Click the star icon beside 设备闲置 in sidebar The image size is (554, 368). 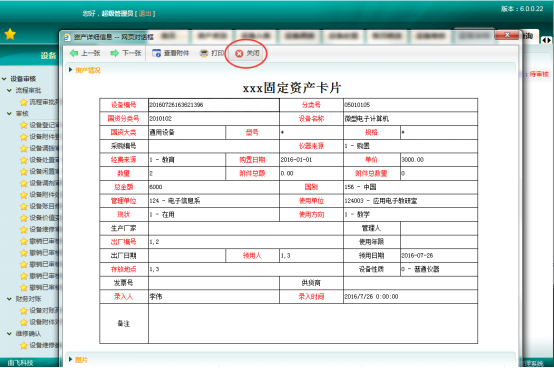tap(24, 172)
